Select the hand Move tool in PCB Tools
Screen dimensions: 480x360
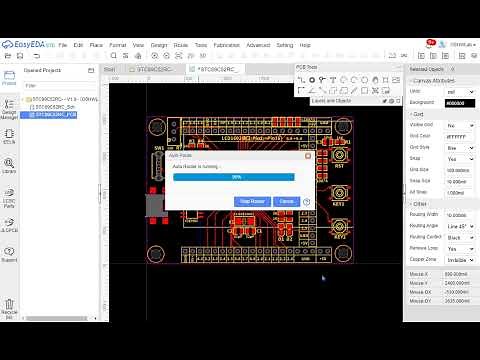(375, 80)
